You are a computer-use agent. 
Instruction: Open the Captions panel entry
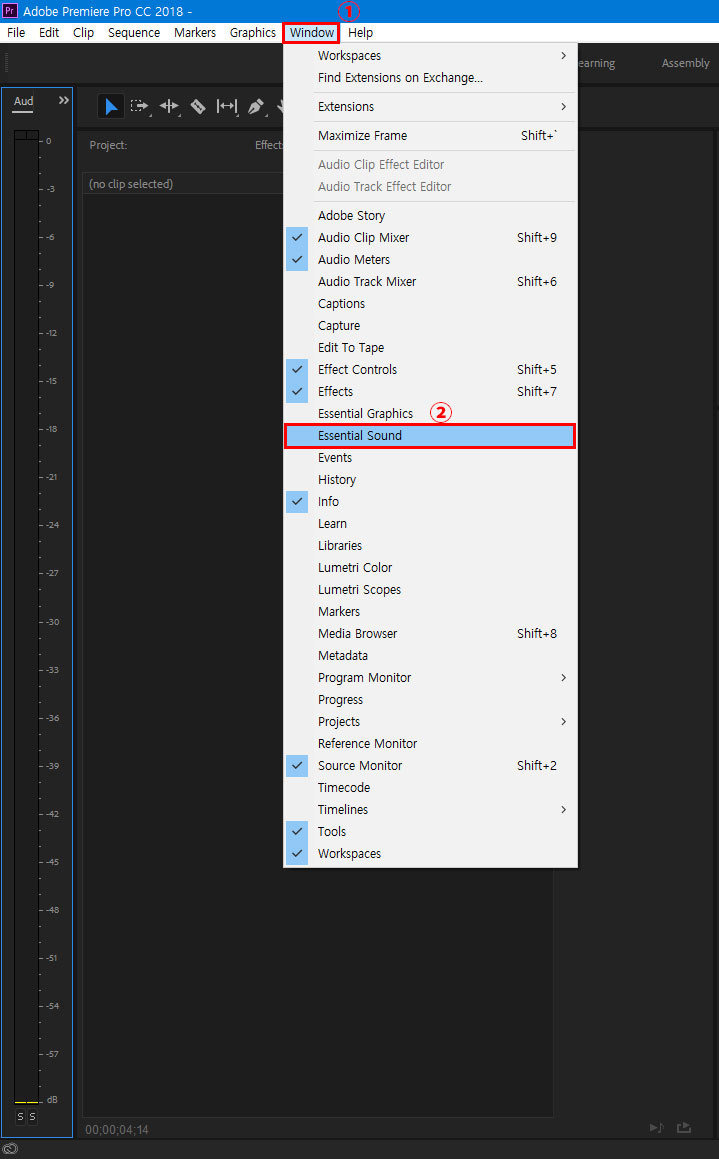coord(430,304)
